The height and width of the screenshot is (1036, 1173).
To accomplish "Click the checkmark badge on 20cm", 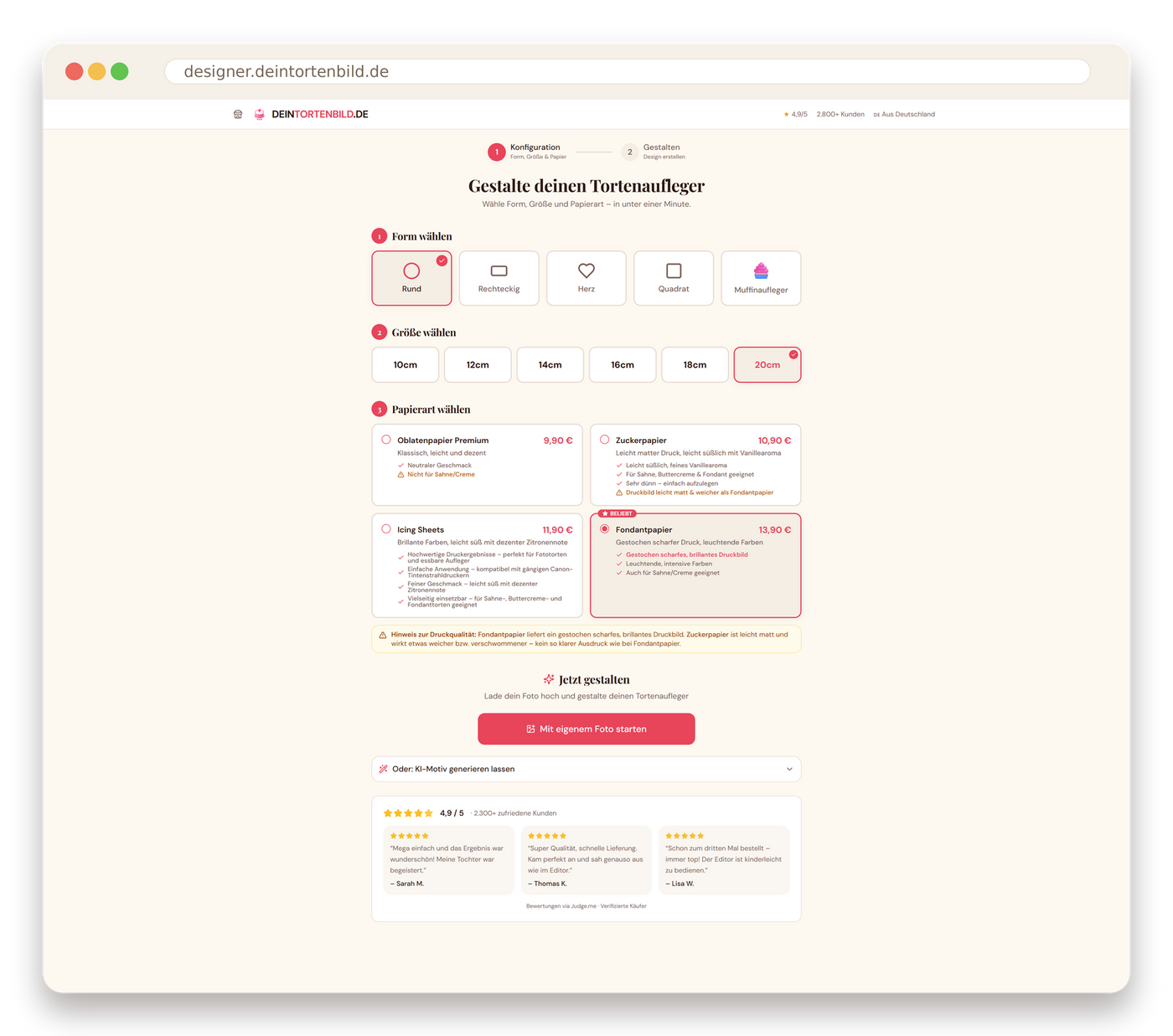I will coord(793,354).
